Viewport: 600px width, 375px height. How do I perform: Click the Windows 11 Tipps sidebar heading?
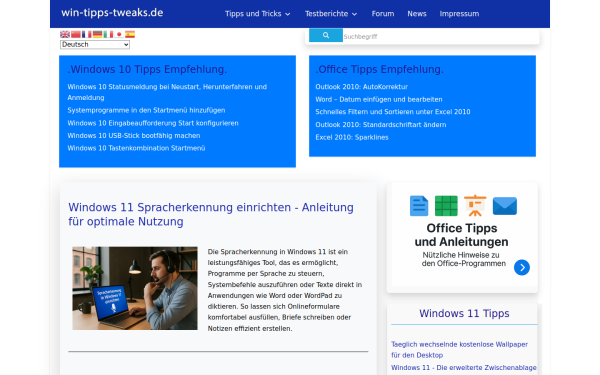tap(464, 313)
